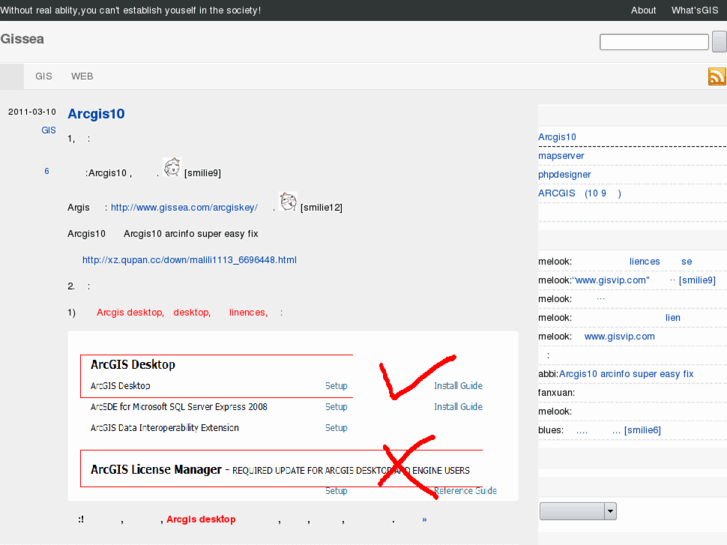Open the Arcgis10 post title
This screenshot has height=545, width=727.
tap(96, 114)
